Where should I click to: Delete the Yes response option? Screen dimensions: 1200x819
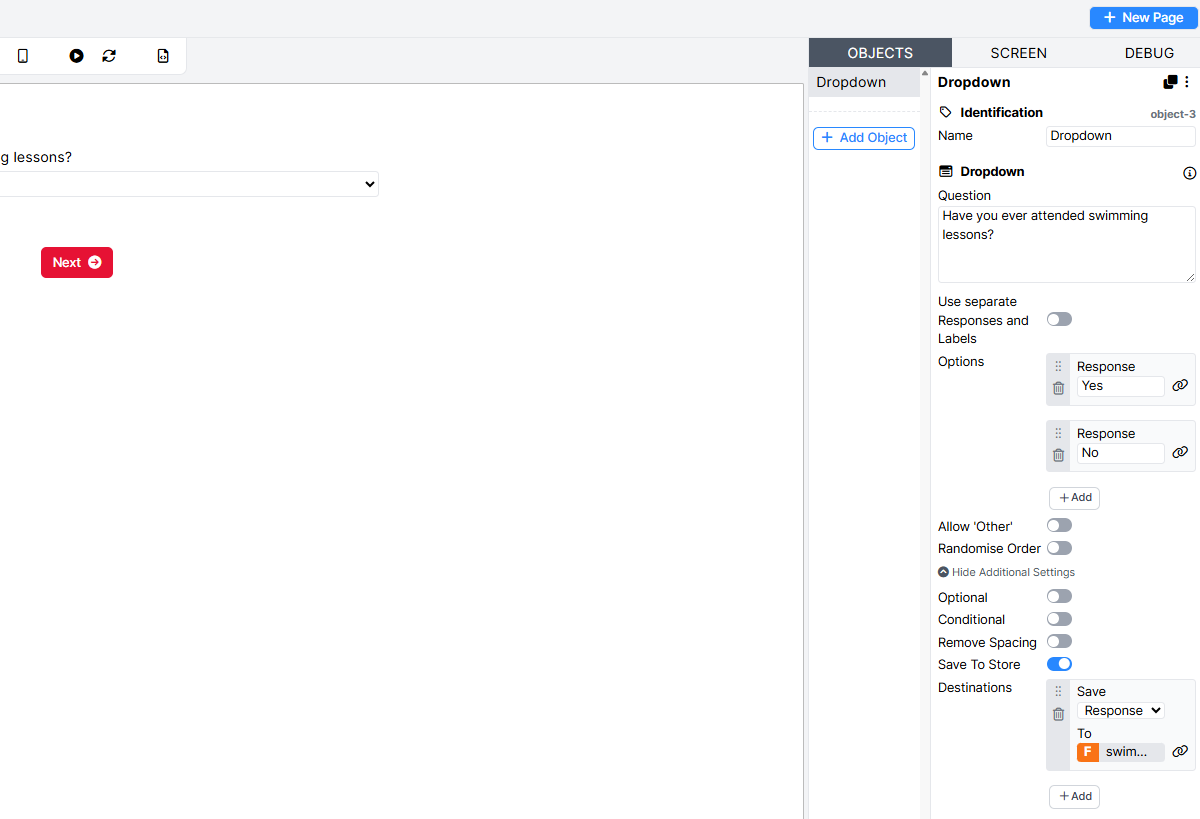click(x=1058, y=388)
